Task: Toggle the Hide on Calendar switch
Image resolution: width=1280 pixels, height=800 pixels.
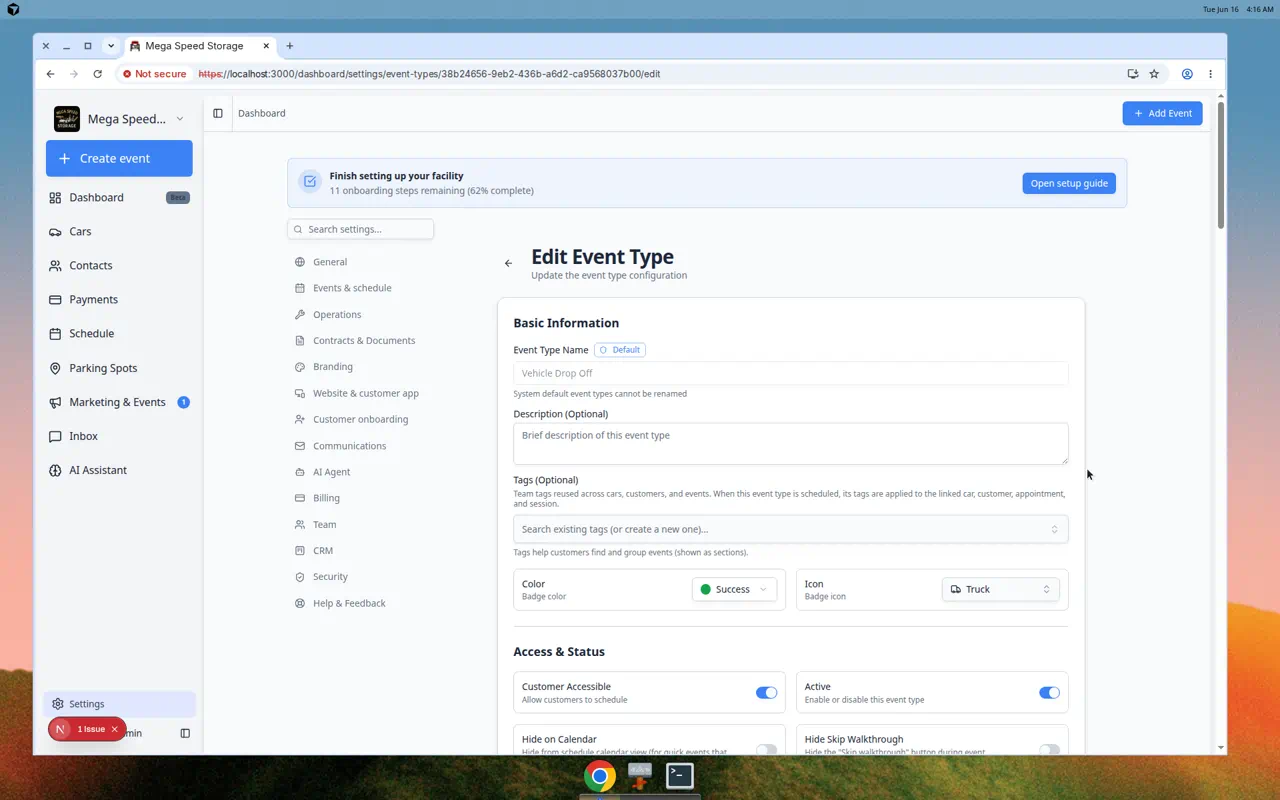Action: [x=766, y=749]
